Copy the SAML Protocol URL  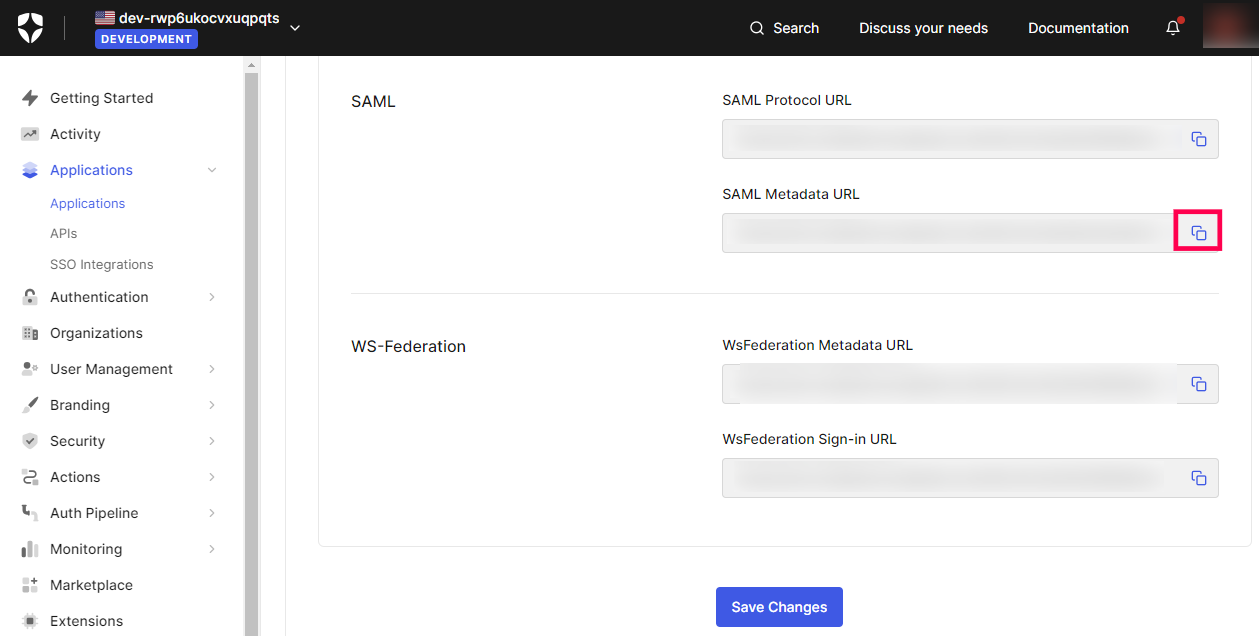click(1198, 139)
